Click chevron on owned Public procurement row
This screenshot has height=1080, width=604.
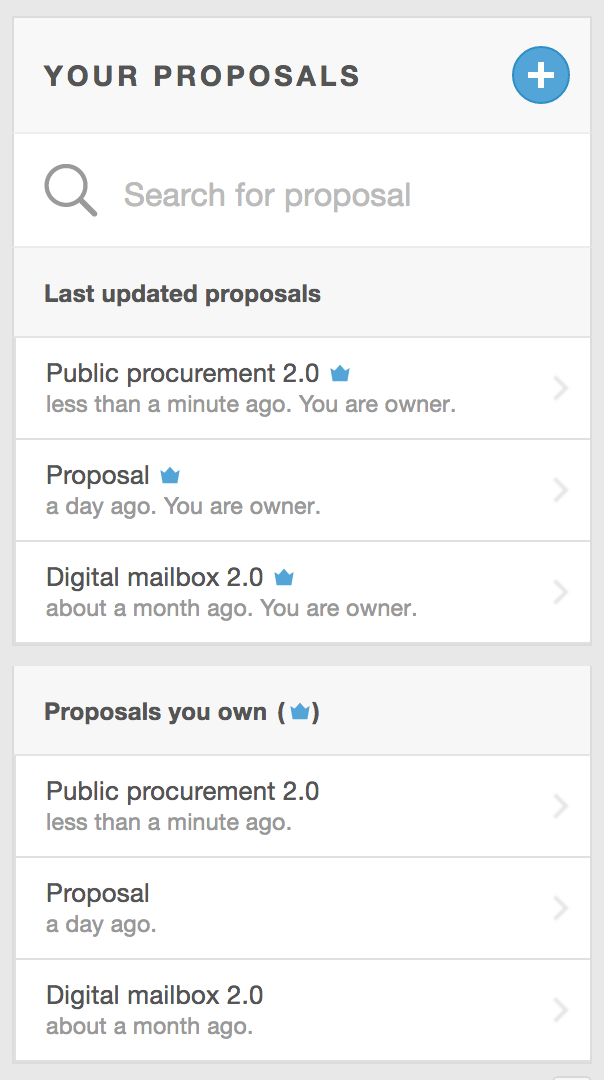[560, 806]
